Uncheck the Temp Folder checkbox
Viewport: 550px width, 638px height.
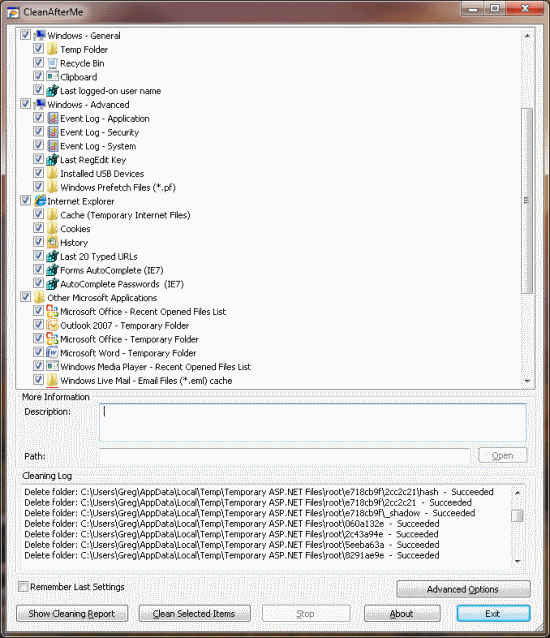38,49
